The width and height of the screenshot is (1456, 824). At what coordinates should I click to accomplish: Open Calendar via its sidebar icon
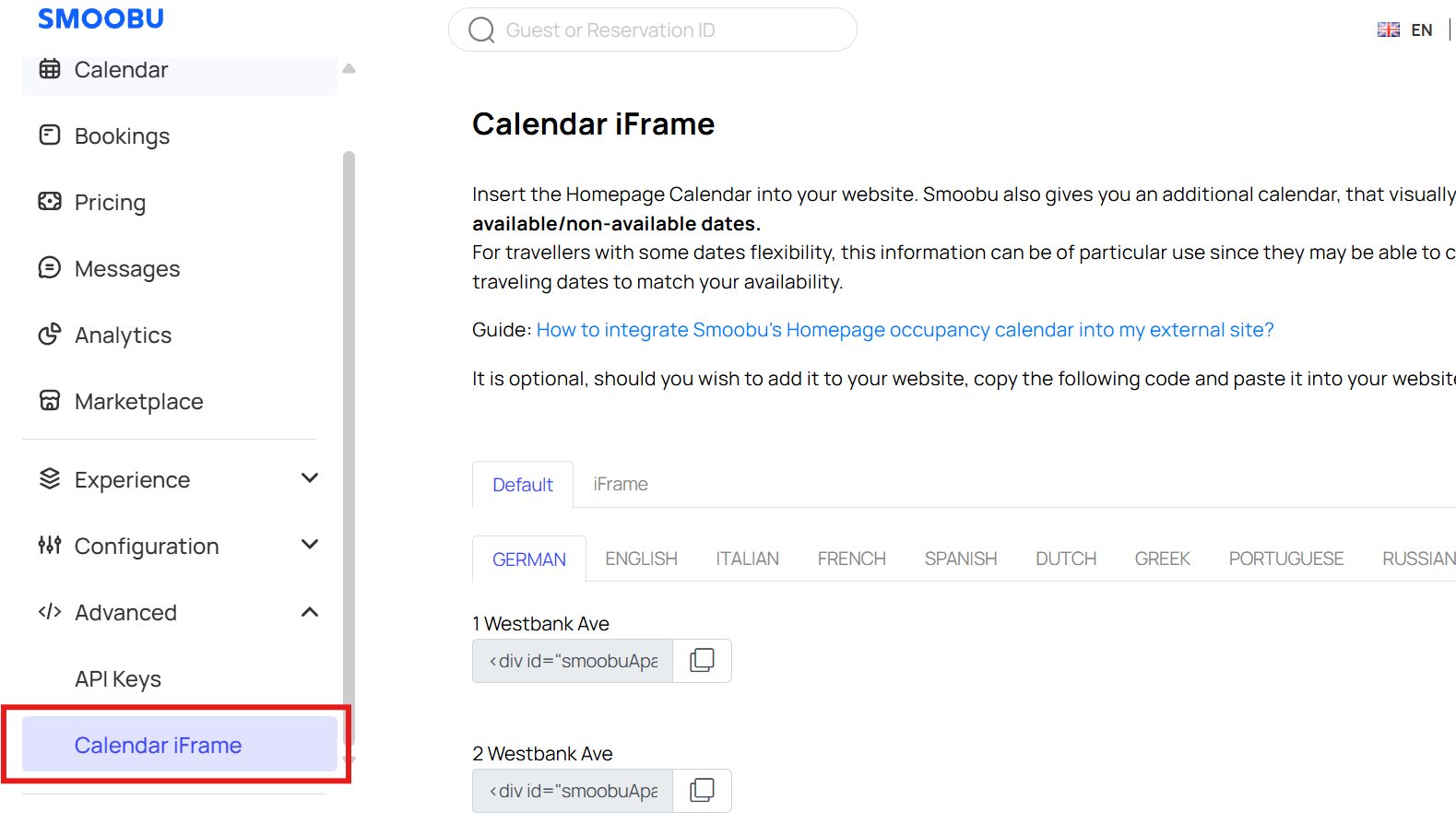click(50, 69)
